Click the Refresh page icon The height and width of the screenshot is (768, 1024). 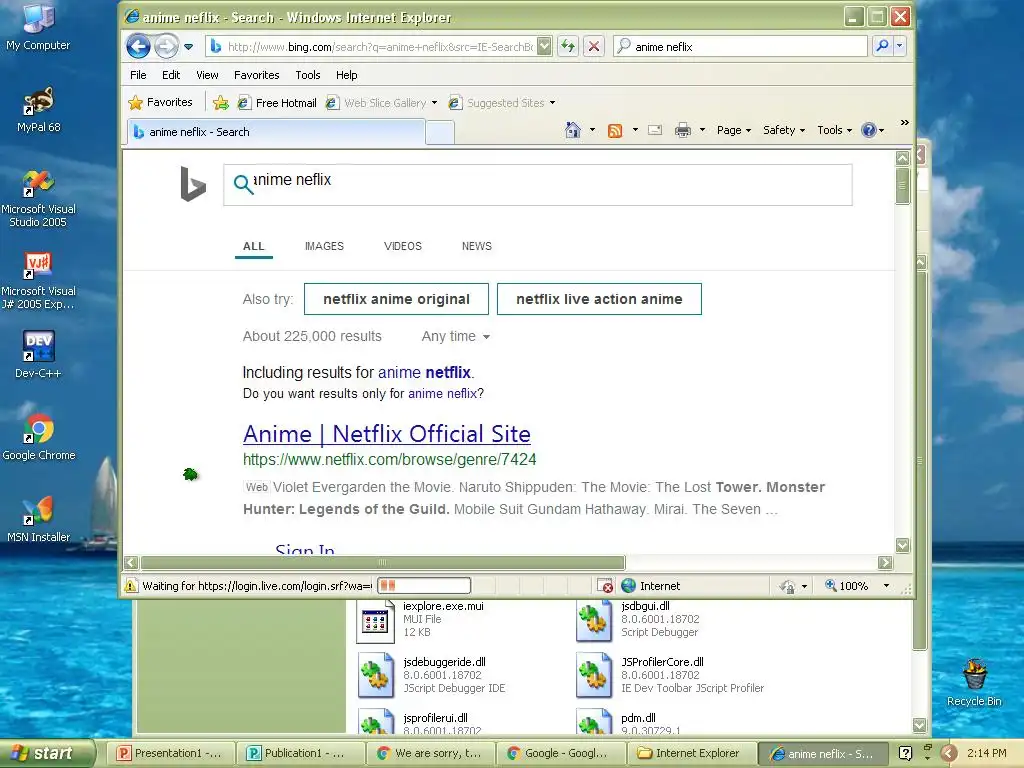(568, 46)
